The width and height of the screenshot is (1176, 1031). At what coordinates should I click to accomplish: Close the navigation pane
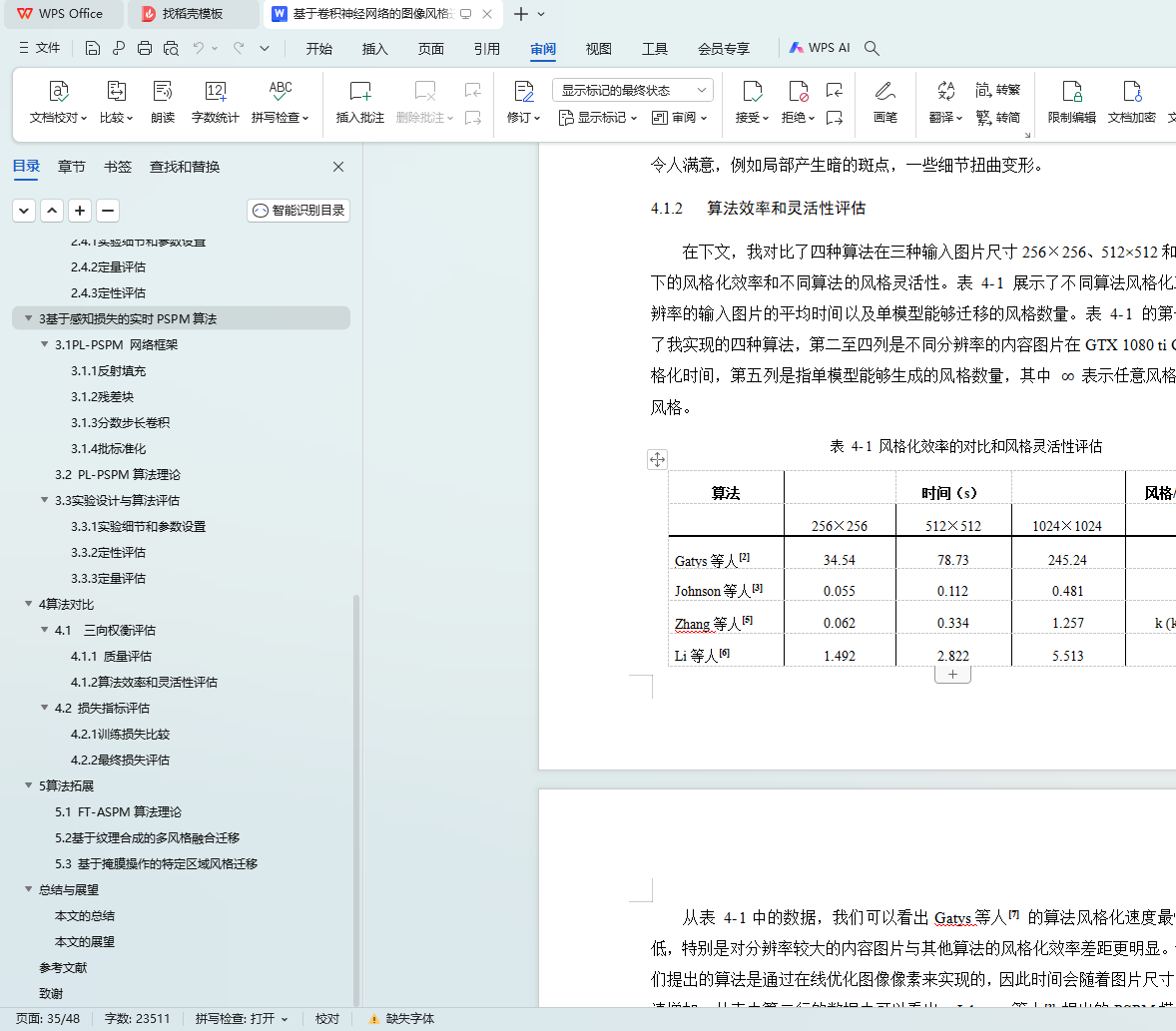pos(338,167)
